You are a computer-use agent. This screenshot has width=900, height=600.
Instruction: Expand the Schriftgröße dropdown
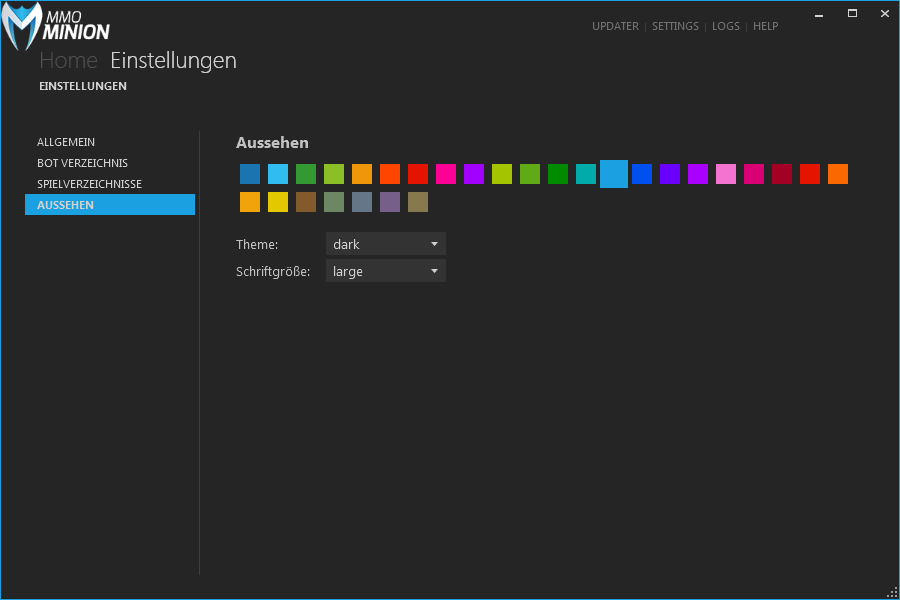(x=386, y=271)
